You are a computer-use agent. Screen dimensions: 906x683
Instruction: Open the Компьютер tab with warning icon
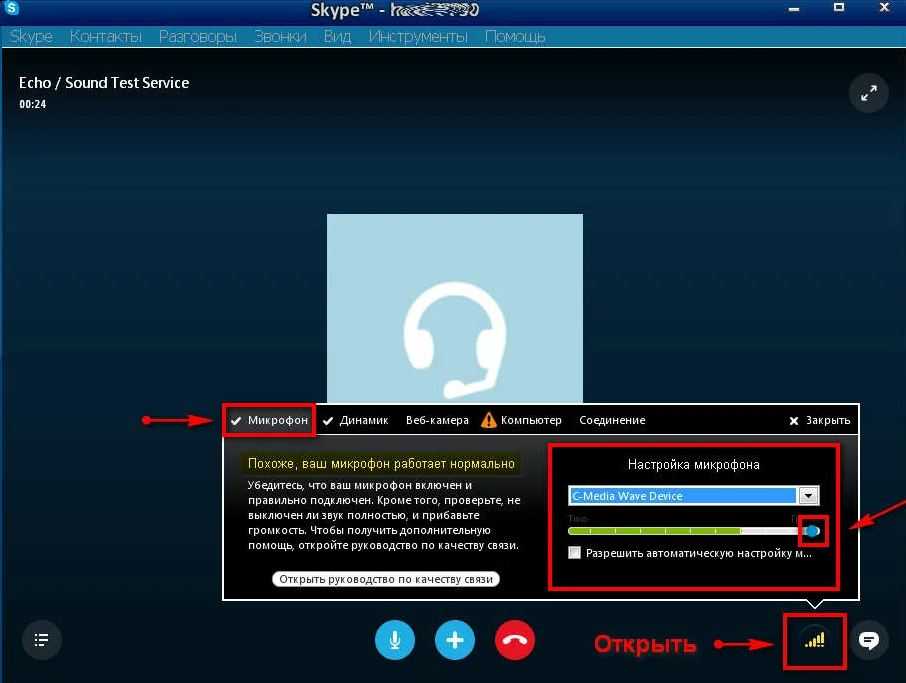point(522,420)
